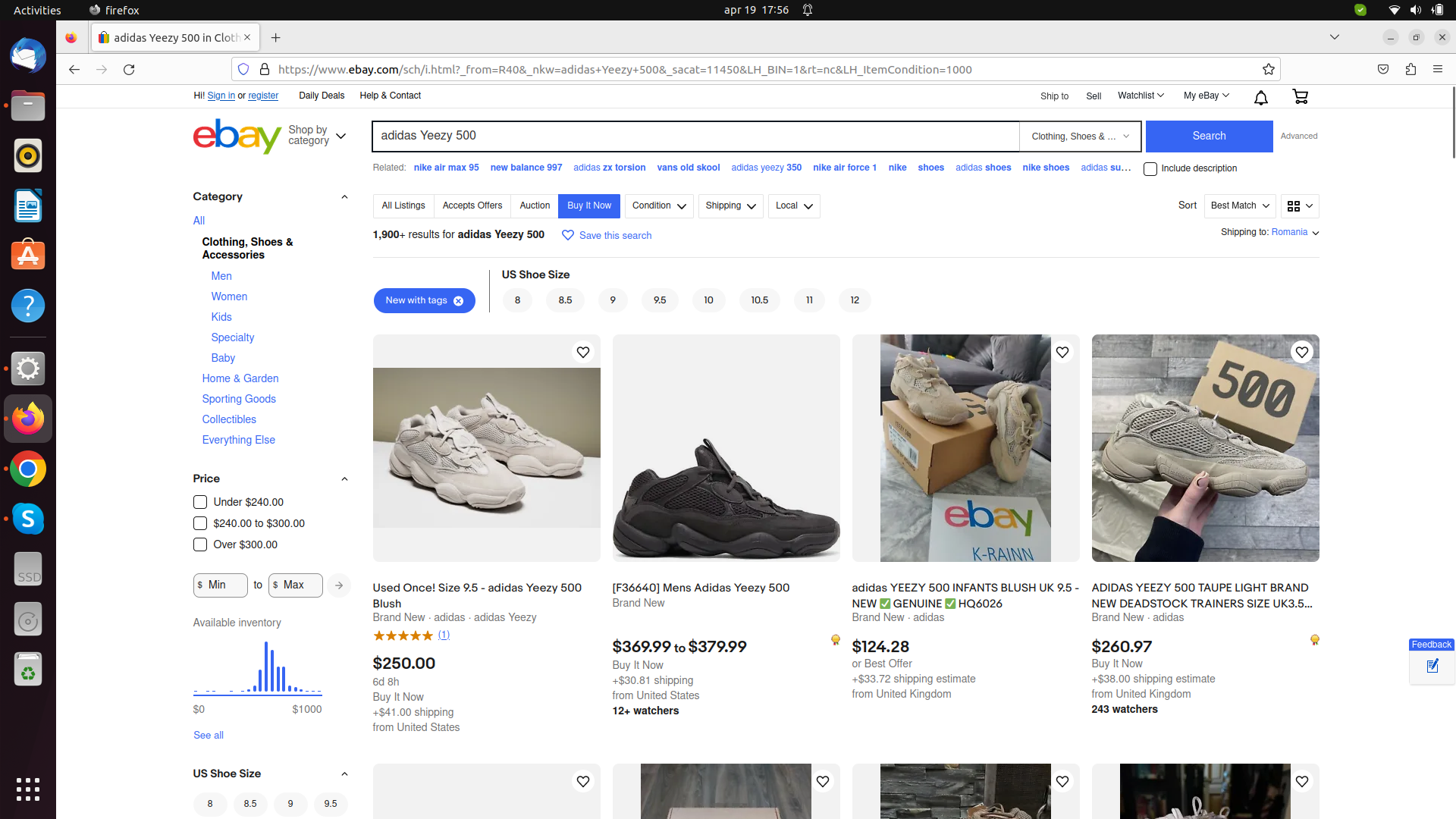
Task: Click the Search button
Action: click(x=1208, y=136)
